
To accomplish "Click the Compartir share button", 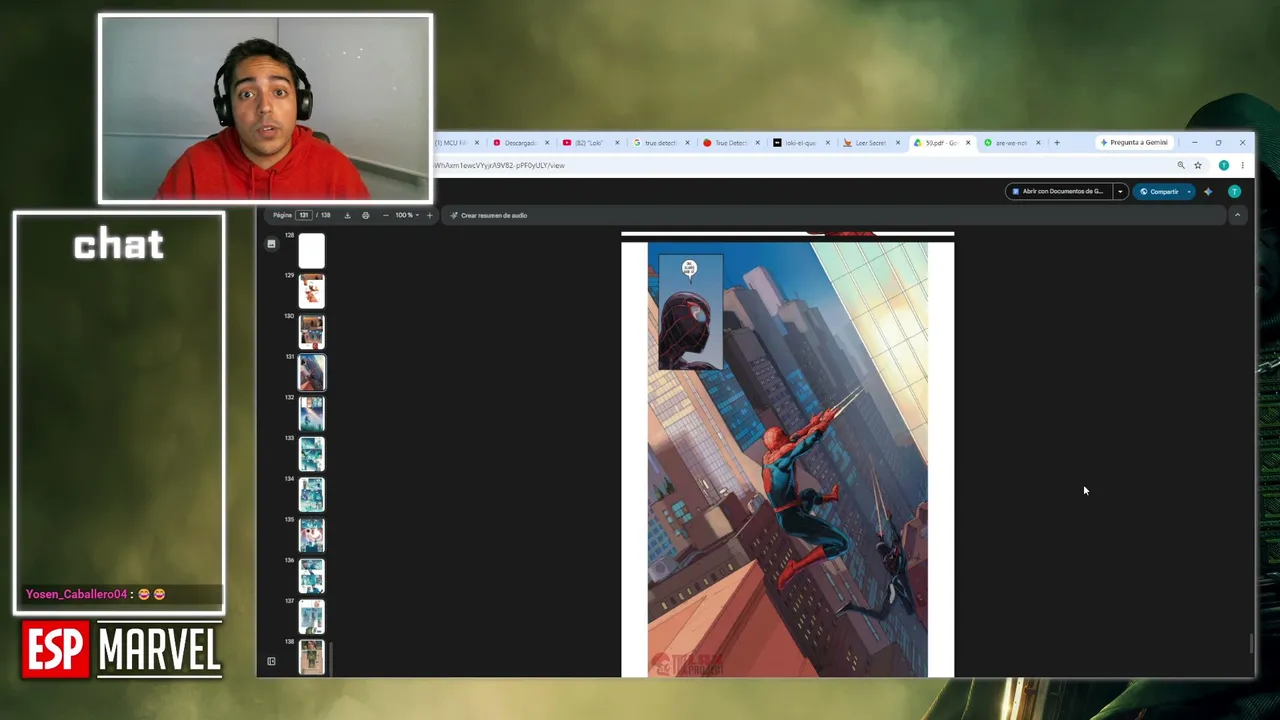I will (1158, 191).
